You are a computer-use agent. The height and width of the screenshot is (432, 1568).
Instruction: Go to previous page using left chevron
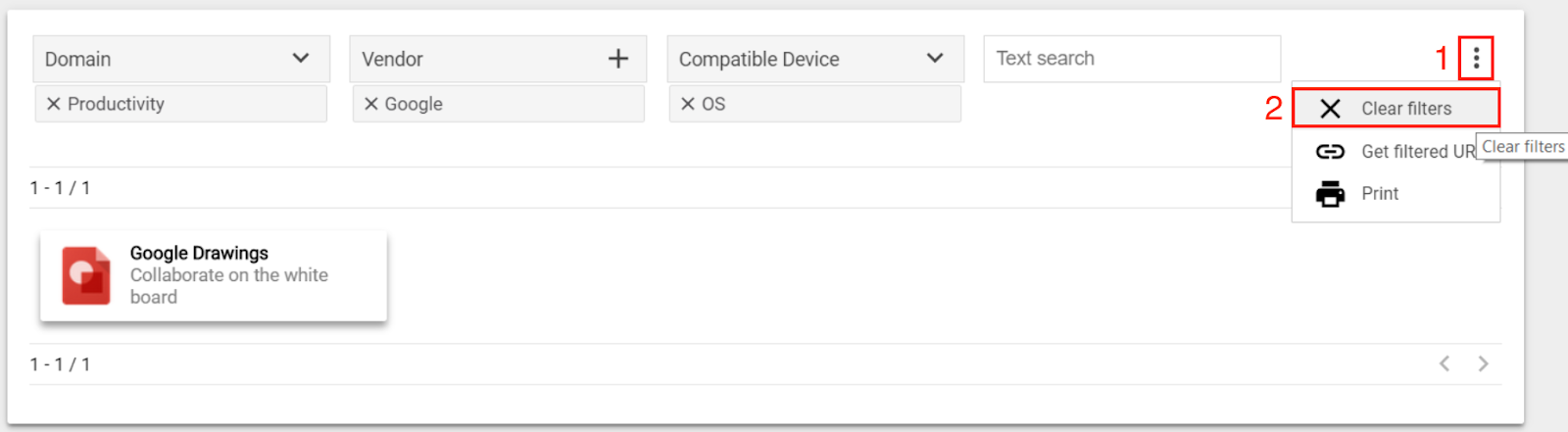point(1445,363)
